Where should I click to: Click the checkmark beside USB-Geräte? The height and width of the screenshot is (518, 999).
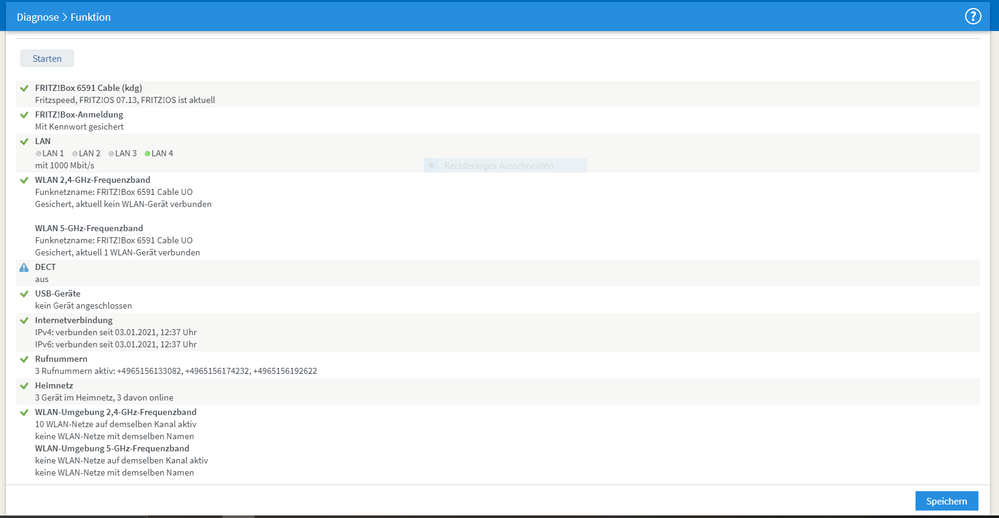24,294
